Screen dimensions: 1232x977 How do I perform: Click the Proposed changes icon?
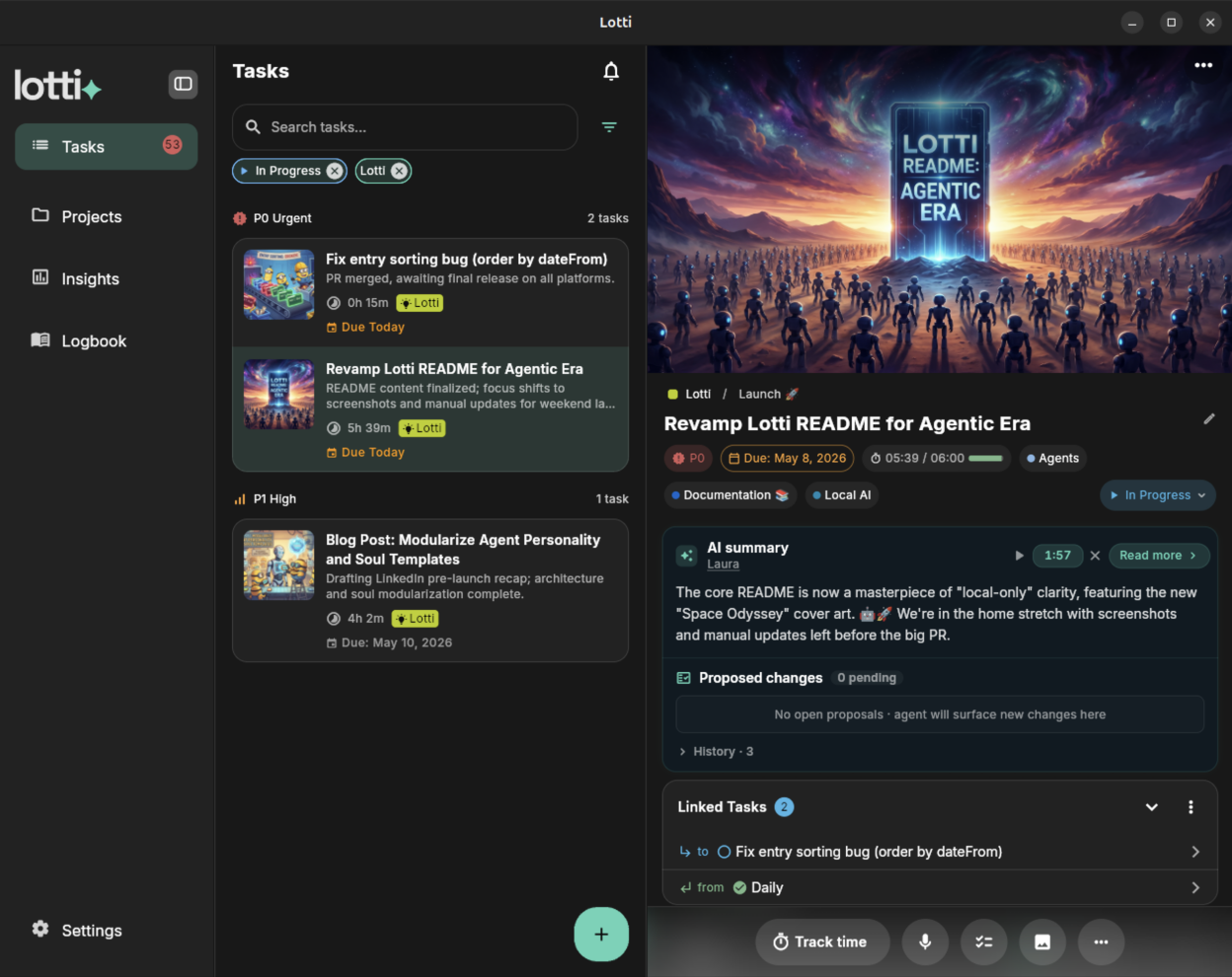[683, 678]
